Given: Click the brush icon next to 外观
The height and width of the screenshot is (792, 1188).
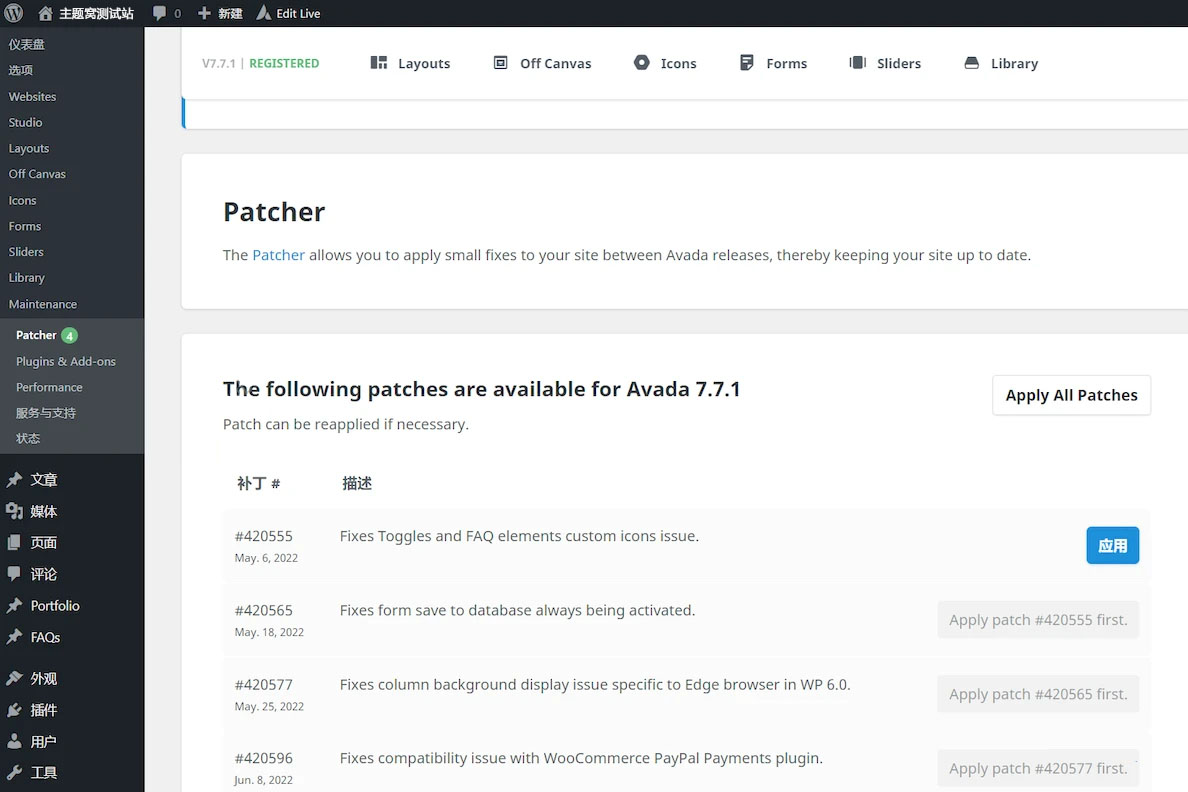Looking at the screenshot, I should coord(14,678).
